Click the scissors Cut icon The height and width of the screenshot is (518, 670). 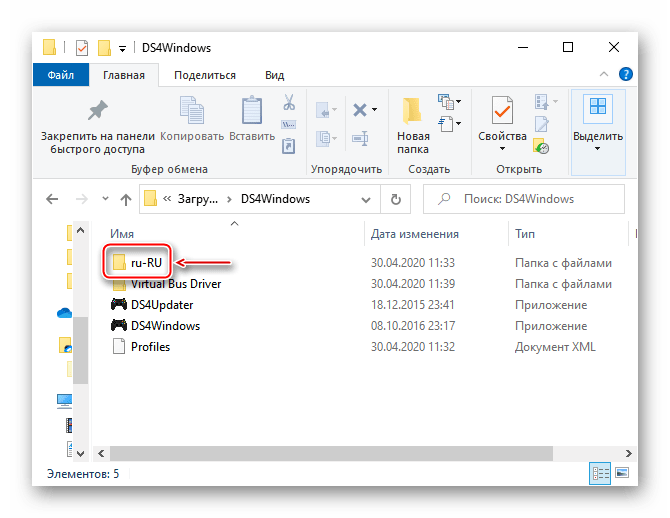click(289, 103)
